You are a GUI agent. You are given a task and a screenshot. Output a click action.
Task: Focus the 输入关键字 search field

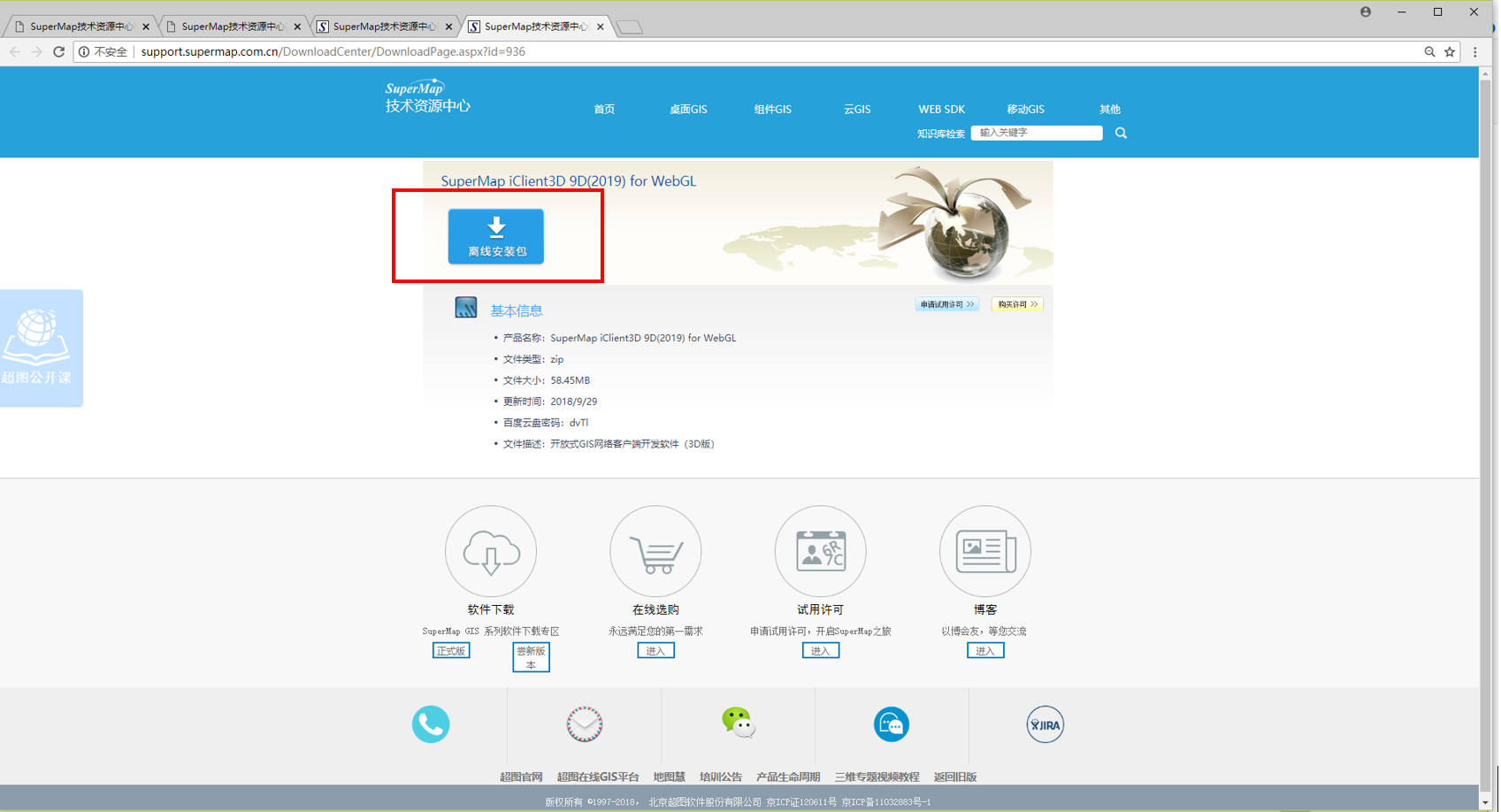tap(1037, 133)
